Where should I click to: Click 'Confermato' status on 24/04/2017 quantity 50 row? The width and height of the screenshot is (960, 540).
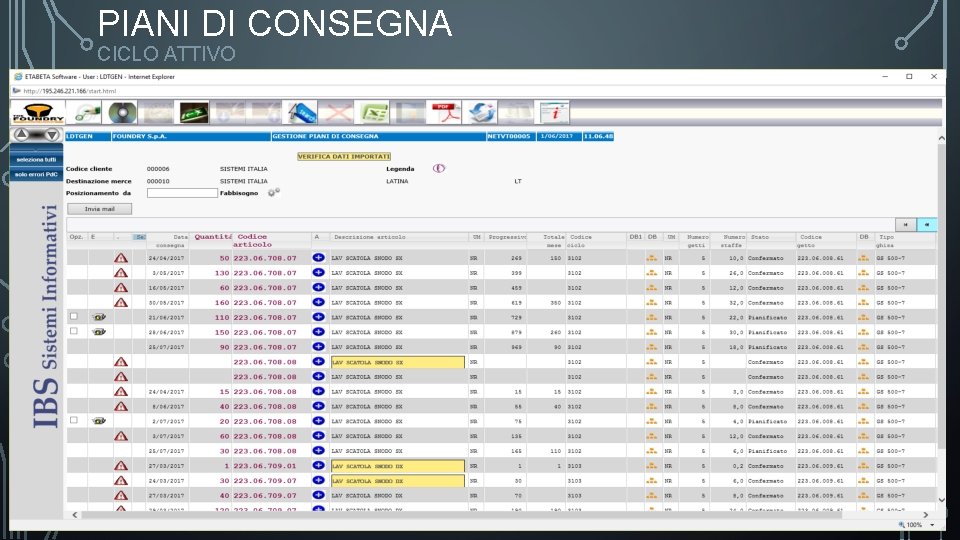pos(765,258)
